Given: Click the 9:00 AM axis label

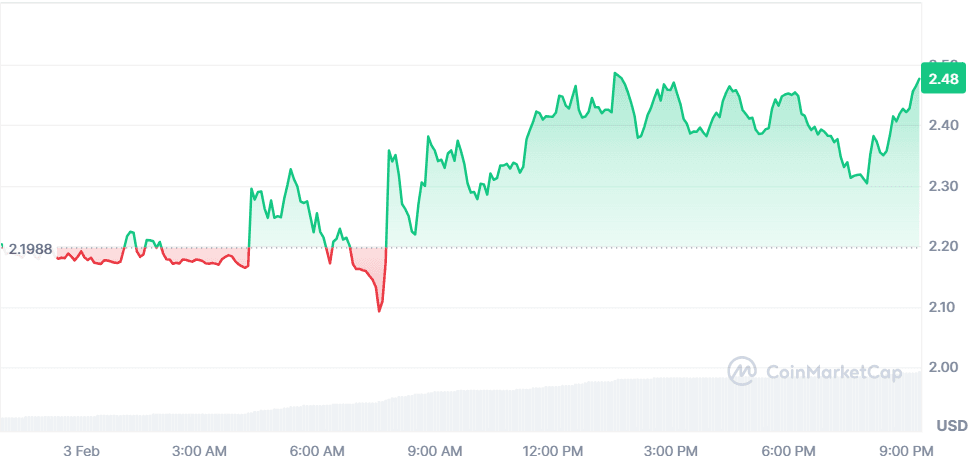Looking at the screenshot, I should (438, 450).
